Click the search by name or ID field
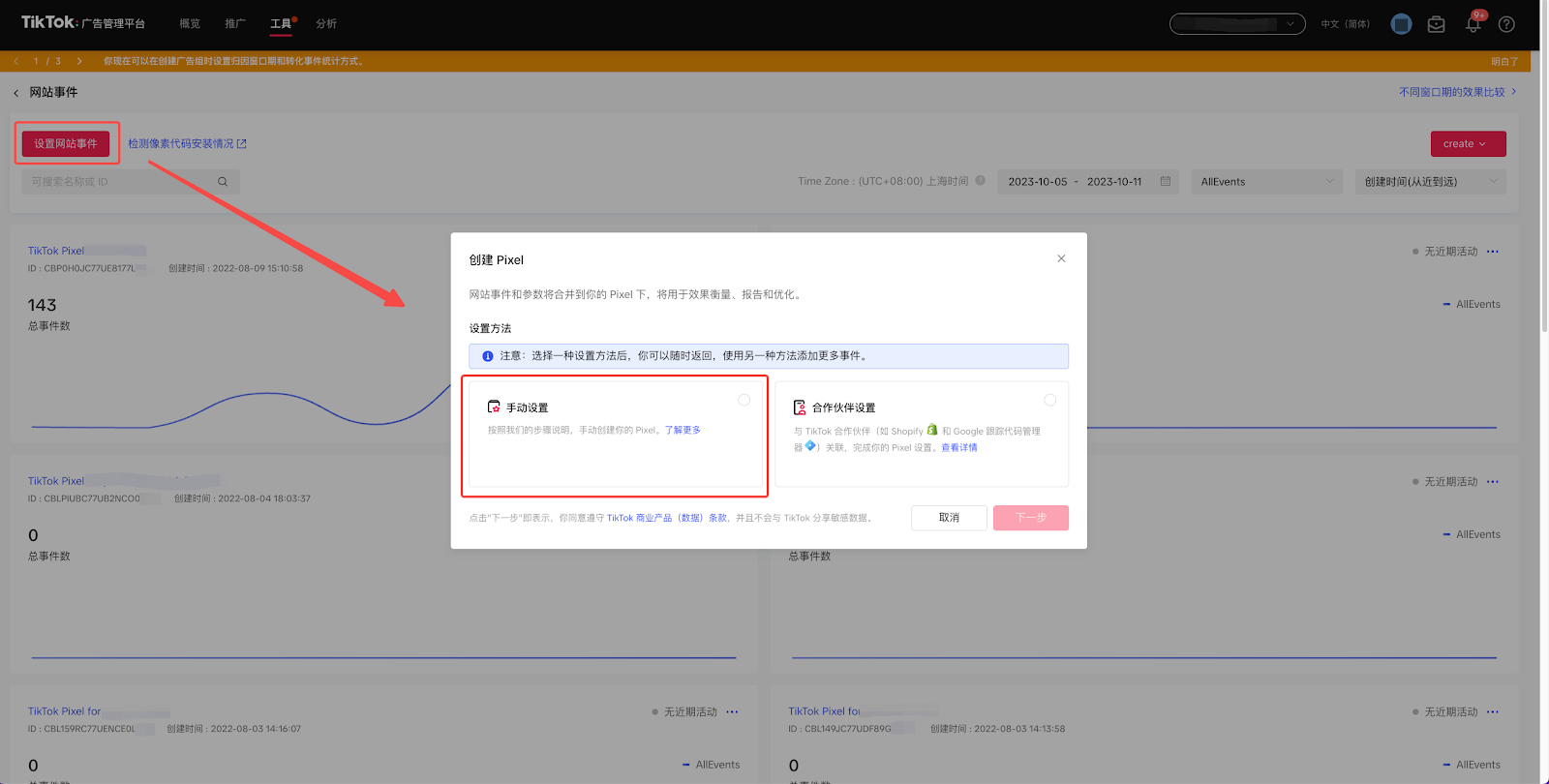This screenshot has height=784, width=1549. click(131, 181)
